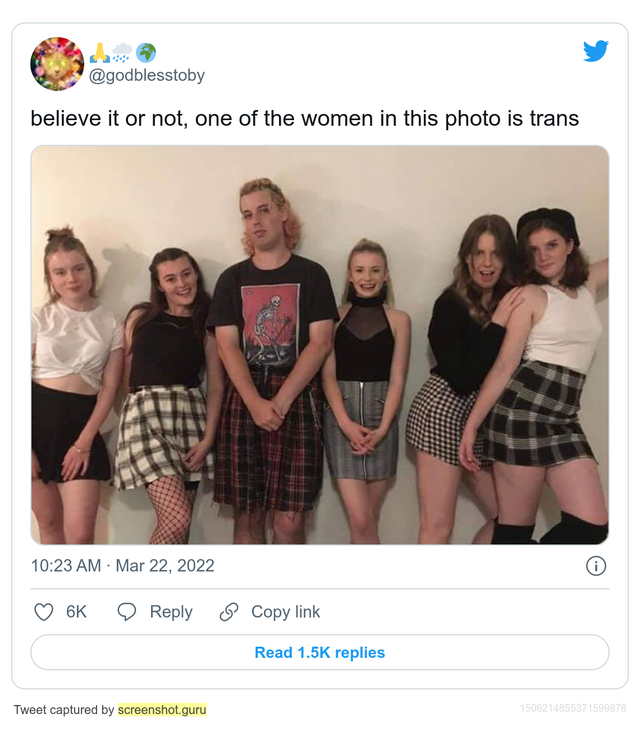Open the group photo in the tweet
Screen dimensions: 640x741
pos(320,345)
